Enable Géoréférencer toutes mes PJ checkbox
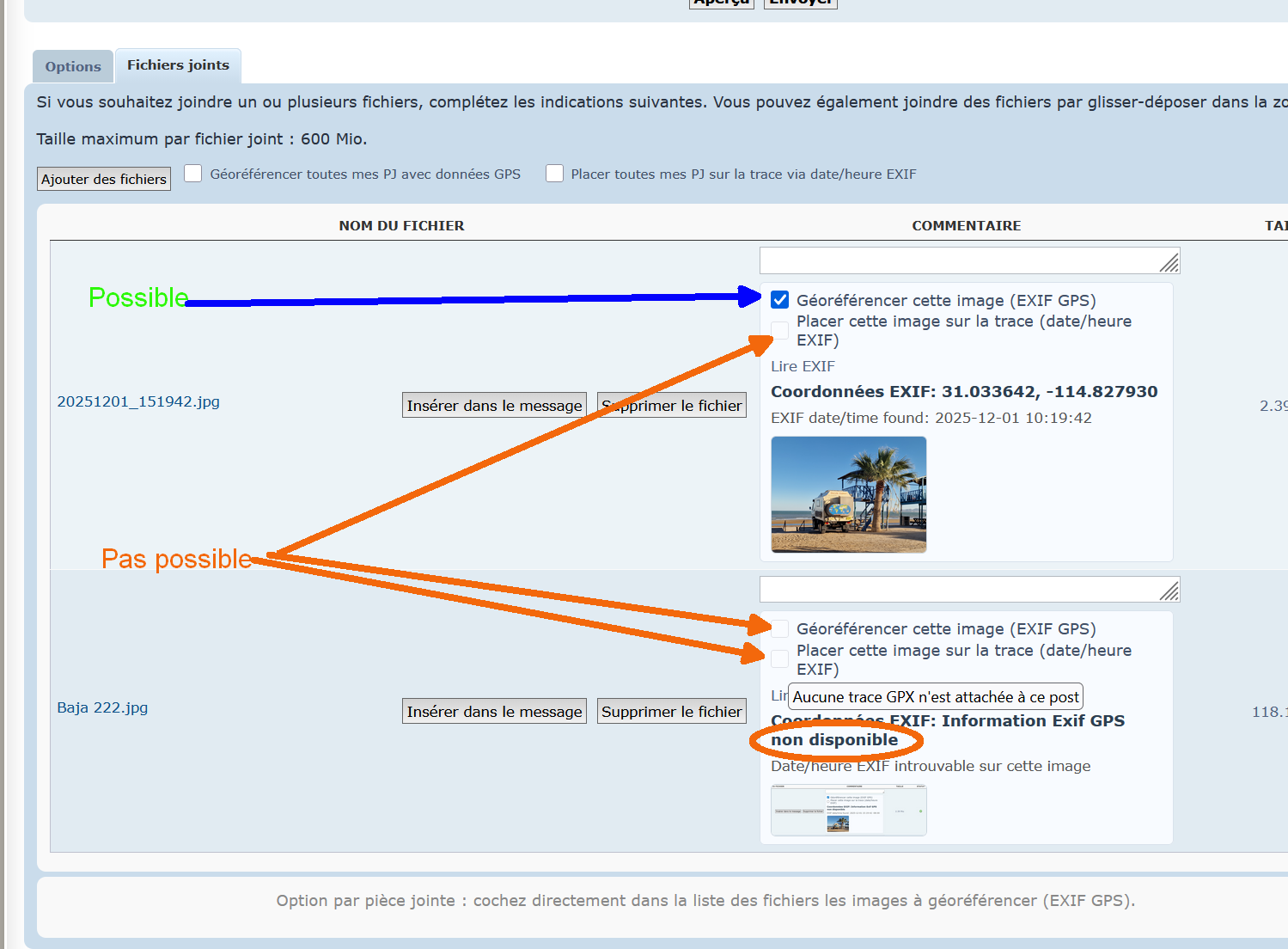 (x=193, y=174)
